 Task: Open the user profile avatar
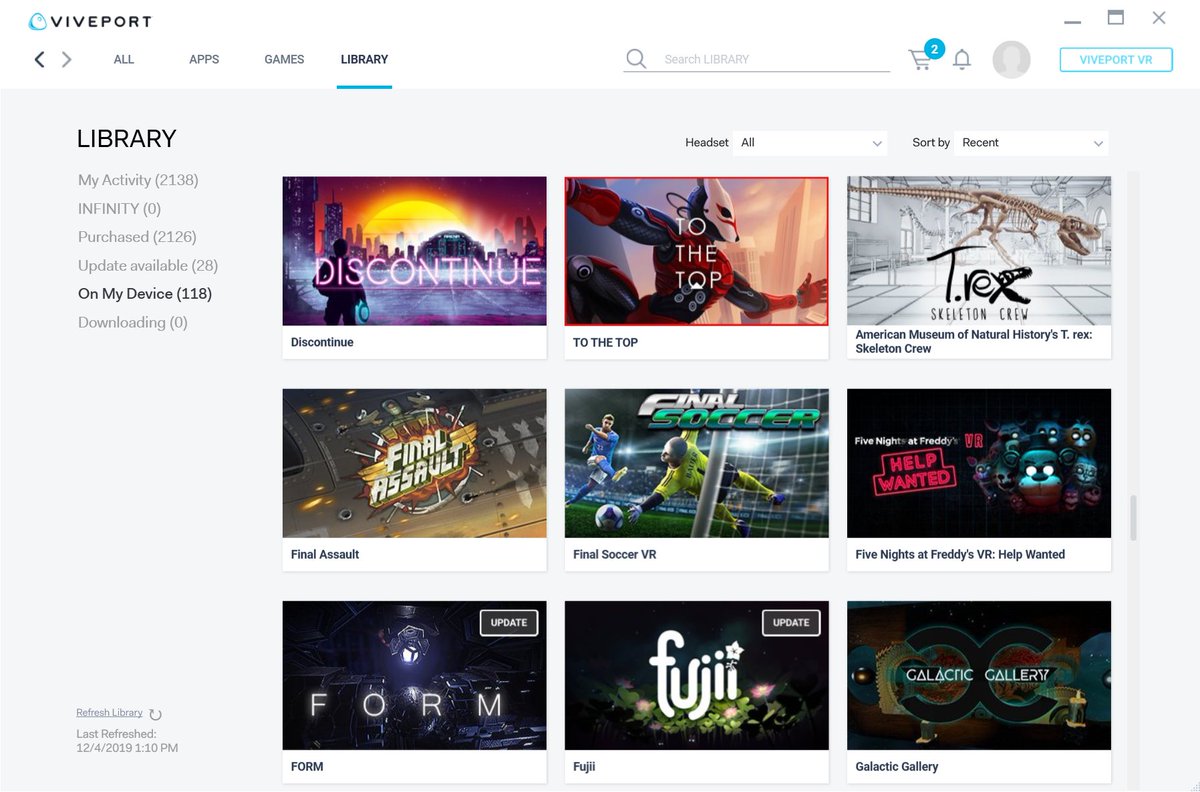pos(1011,60)
